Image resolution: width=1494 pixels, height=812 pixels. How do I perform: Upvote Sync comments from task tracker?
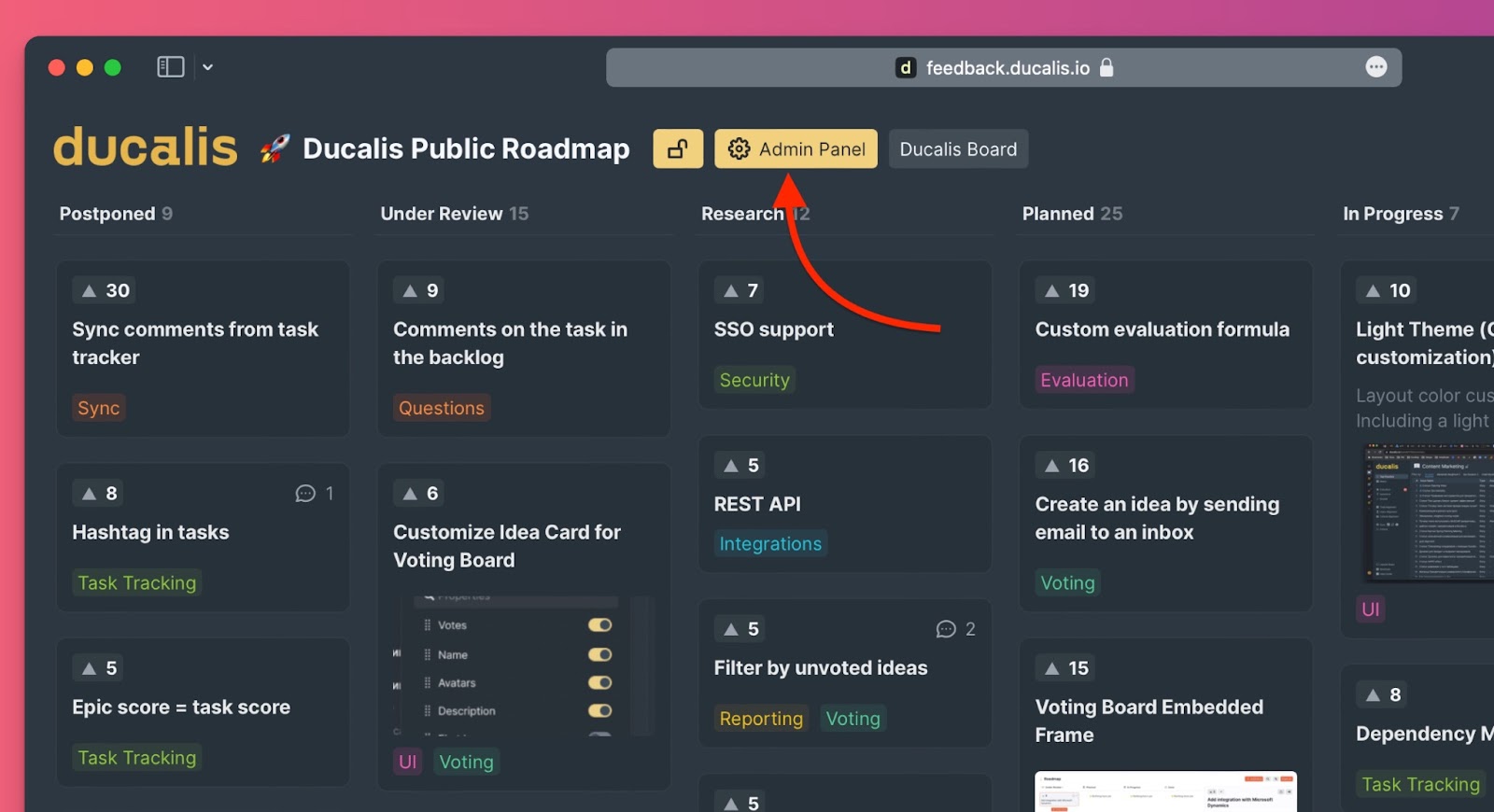[104, 290]
